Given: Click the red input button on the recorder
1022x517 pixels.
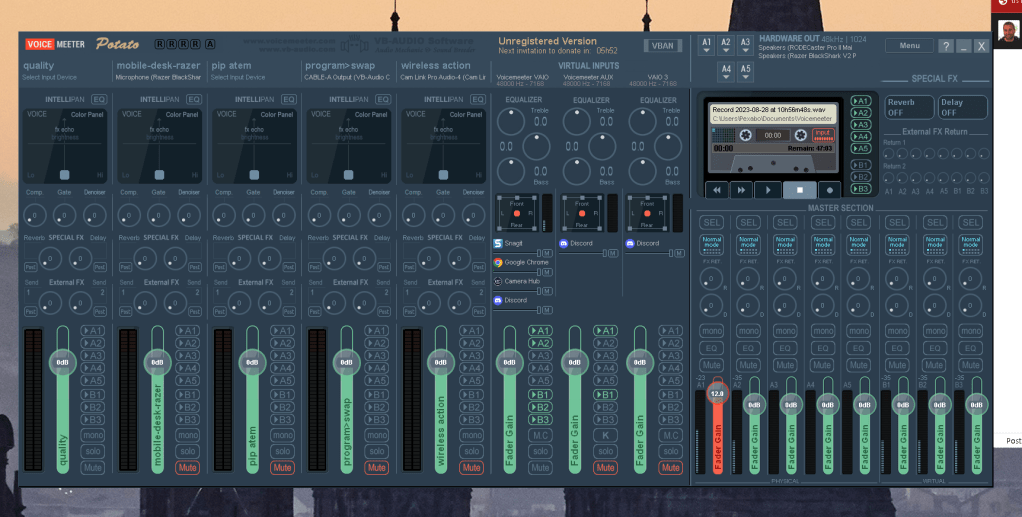Looking at the screenshot, I should (823, 134).
